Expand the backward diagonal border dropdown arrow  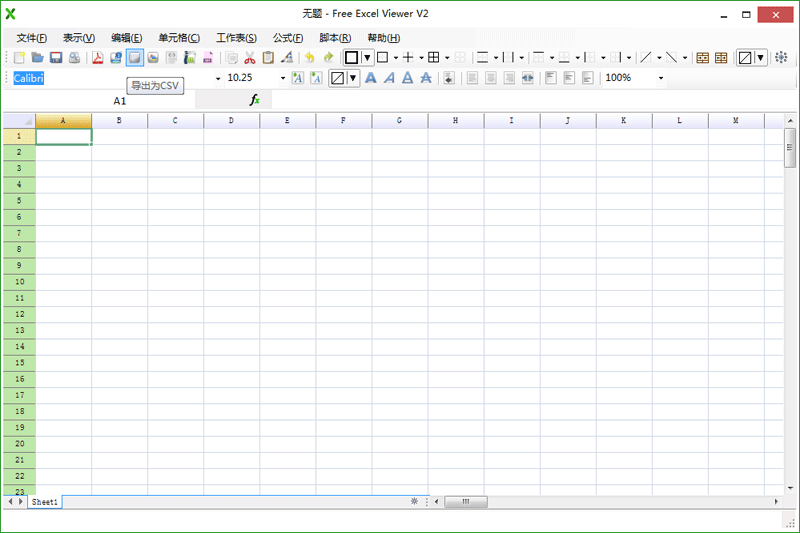[685, 58]
